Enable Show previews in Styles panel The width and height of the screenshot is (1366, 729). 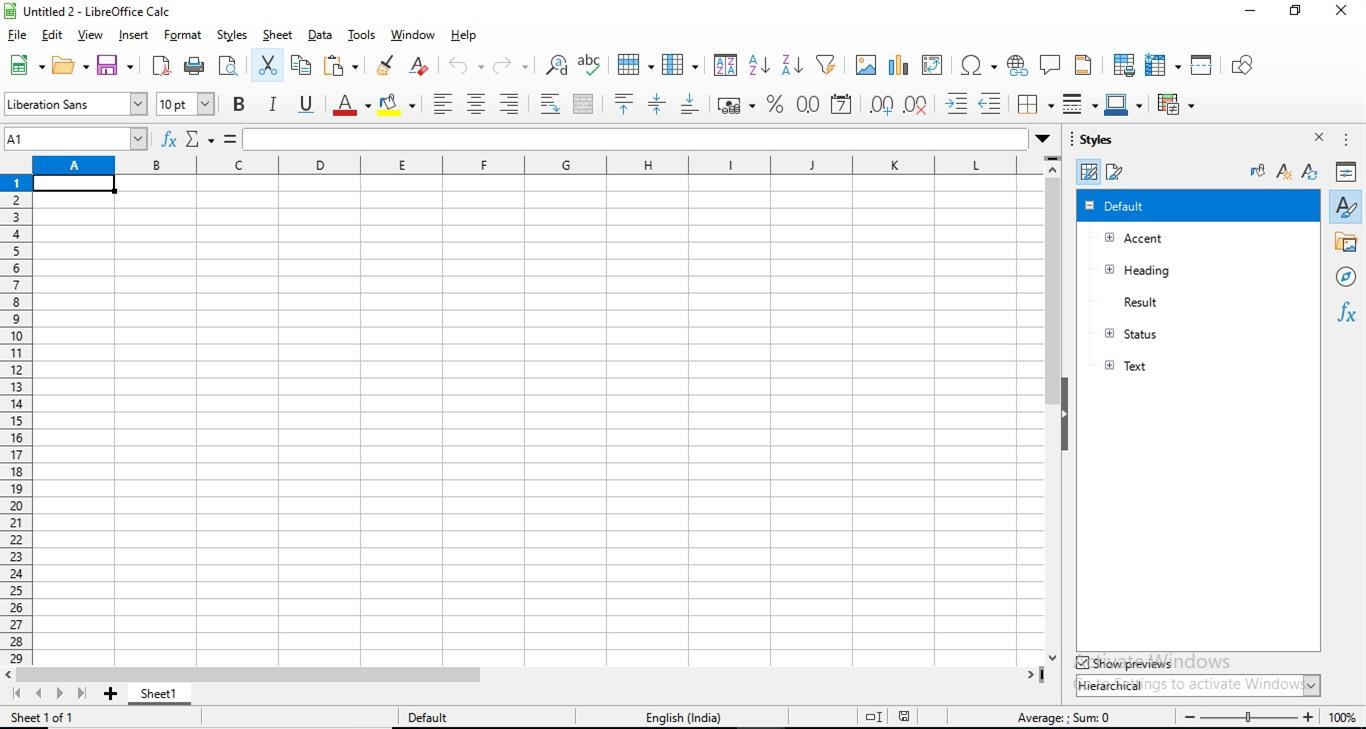(1082, 663)
